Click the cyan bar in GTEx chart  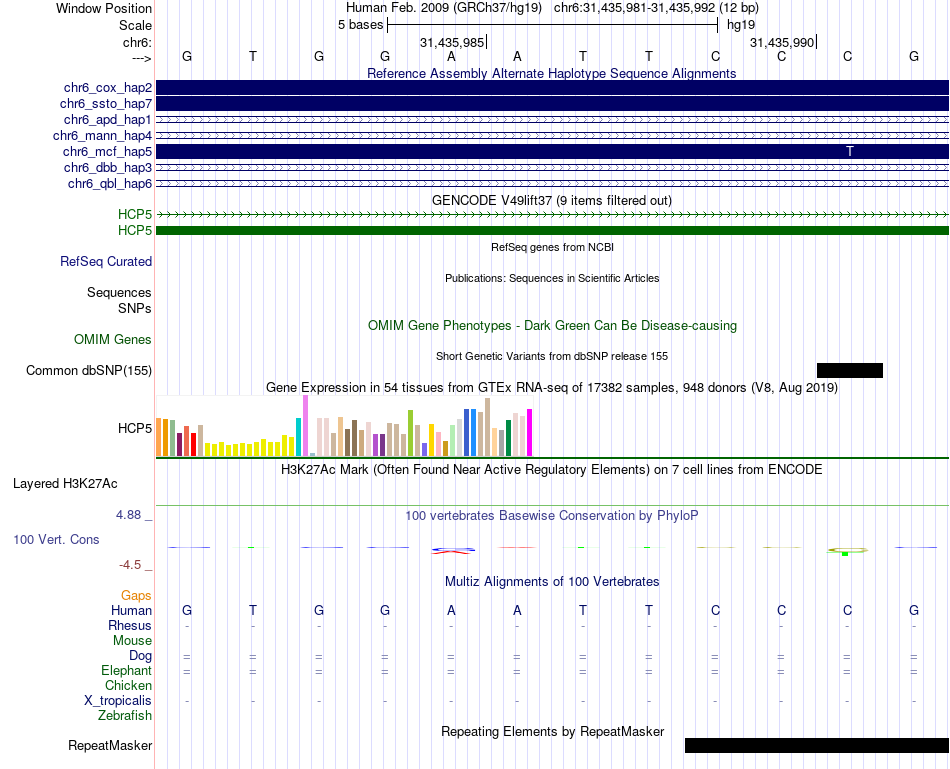click(299, 437)
